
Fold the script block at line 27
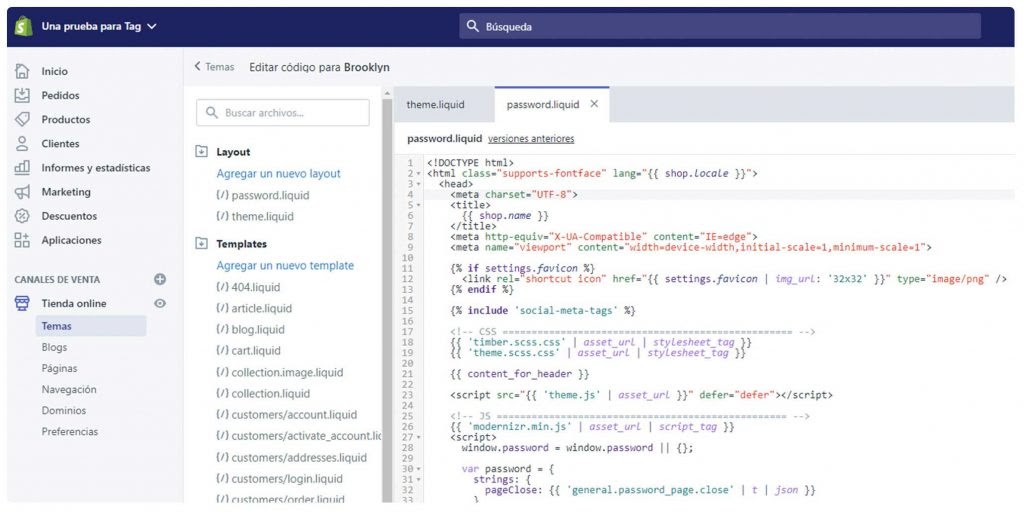click(419, 437)
